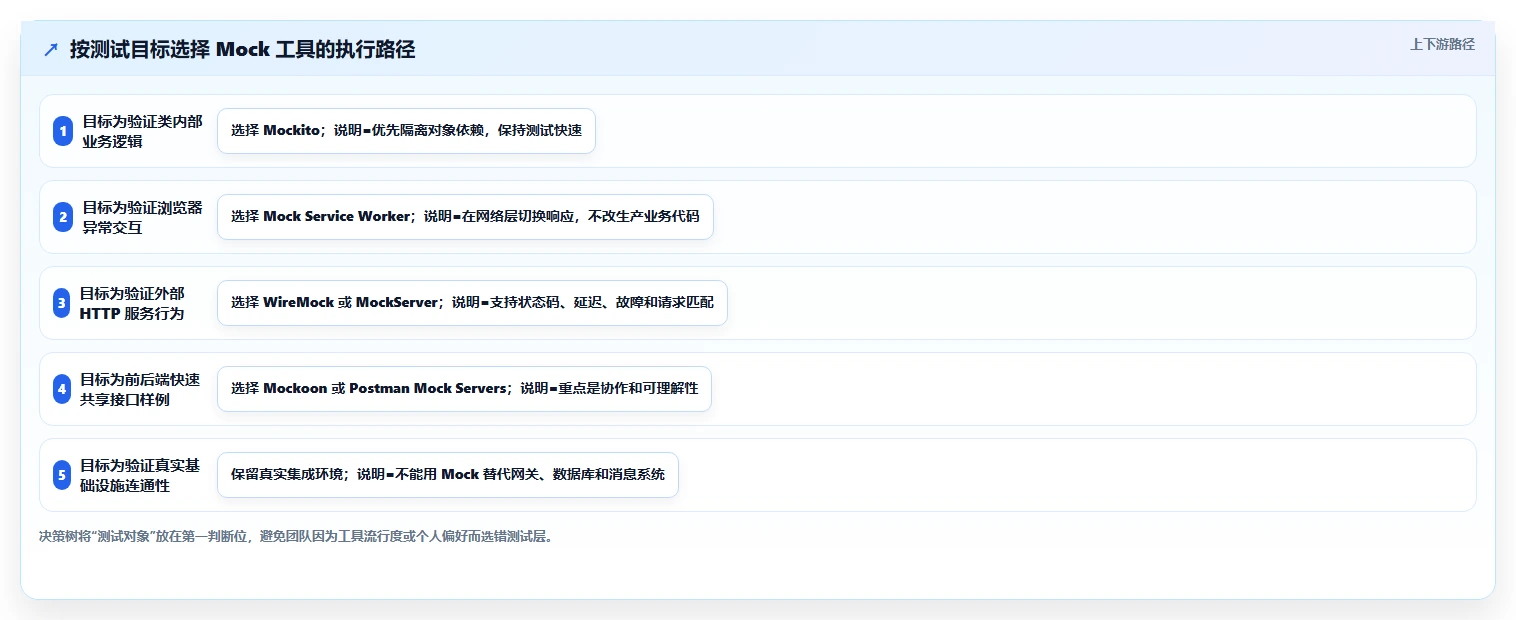Click the step 4 number badge
This screenshot has width=1516, height=620.
(x=62, y=389)
